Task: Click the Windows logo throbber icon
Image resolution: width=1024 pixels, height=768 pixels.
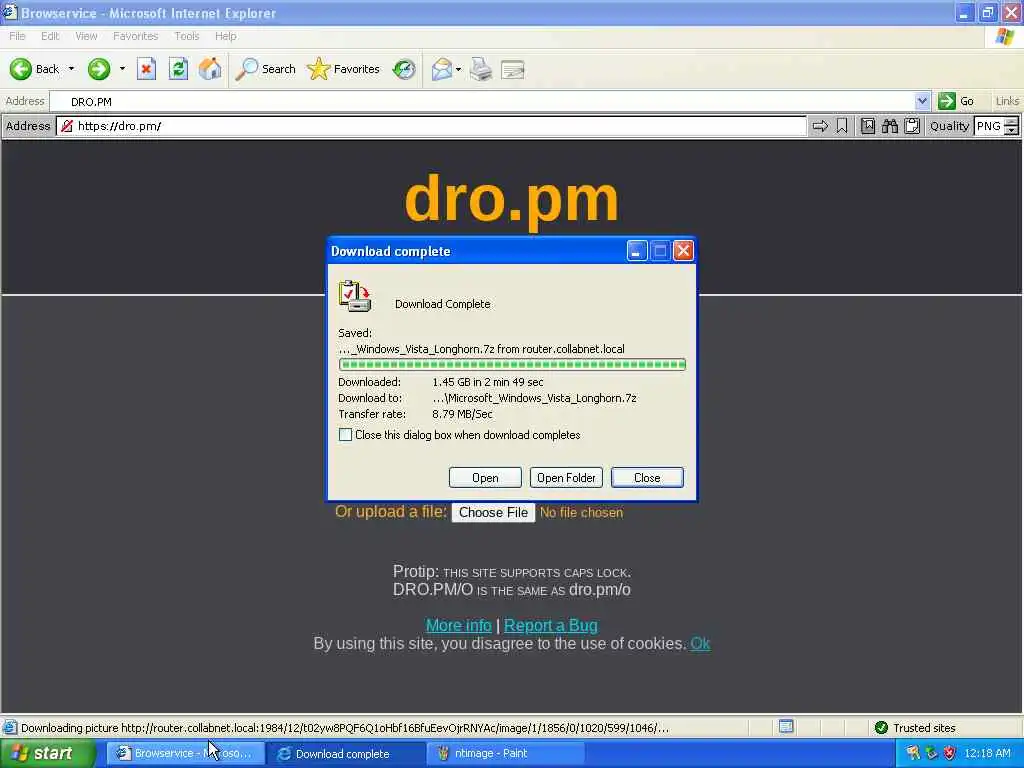Action: (x=1005, y=37)
